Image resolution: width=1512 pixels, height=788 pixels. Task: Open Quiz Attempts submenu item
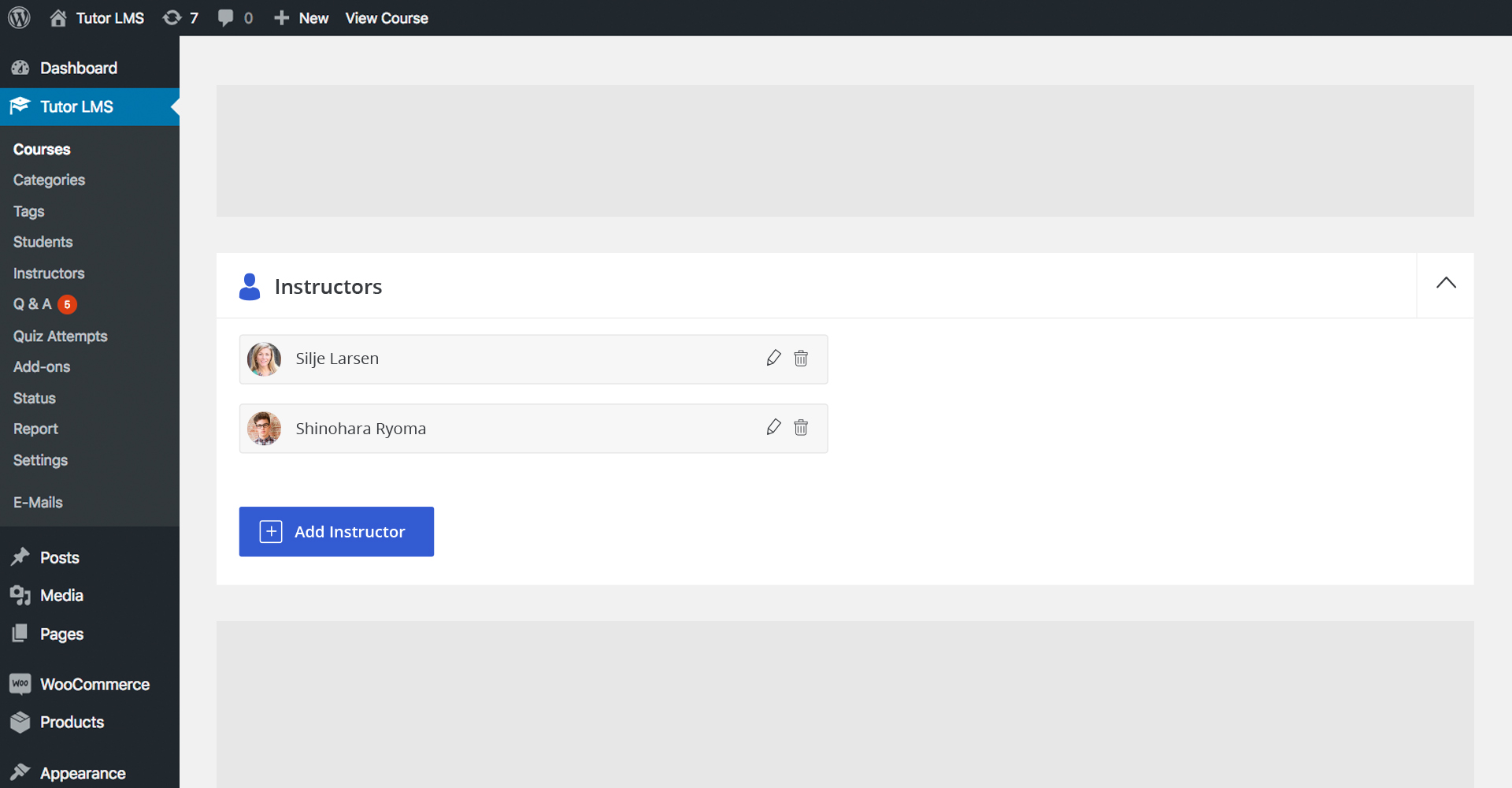(60, 336)
